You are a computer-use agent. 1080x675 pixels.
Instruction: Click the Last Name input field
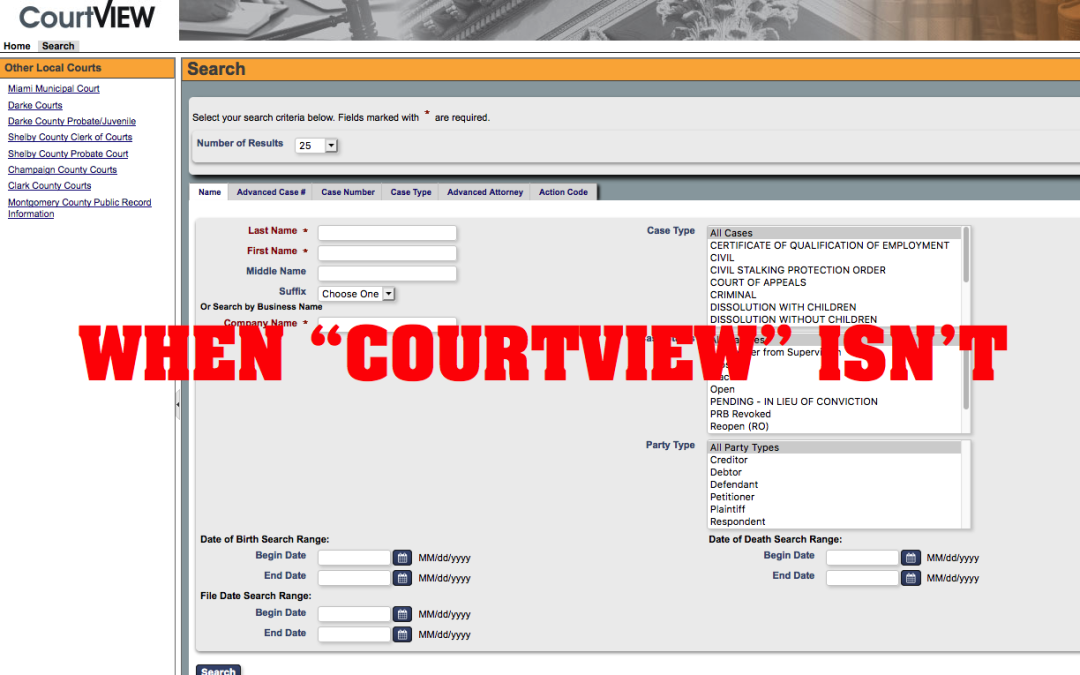tap(387, 233)
